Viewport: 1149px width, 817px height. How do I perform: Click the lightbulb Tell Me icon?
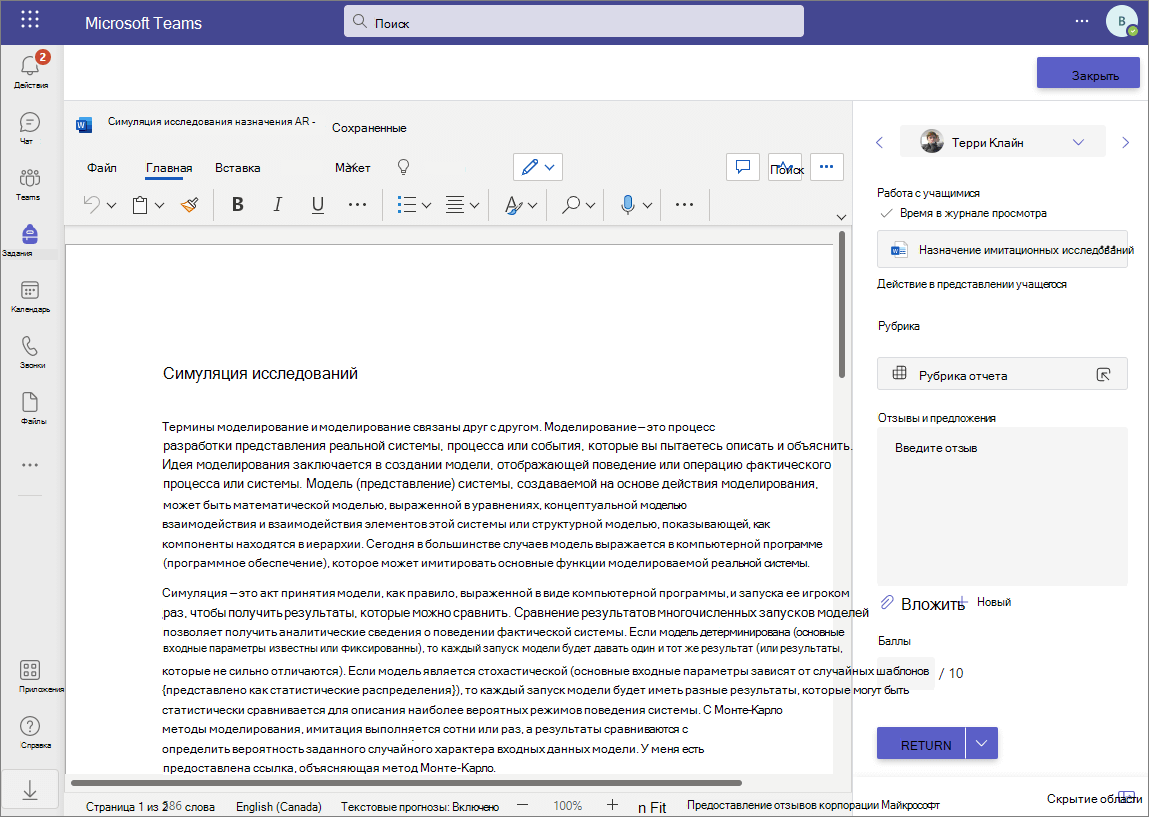403,167
